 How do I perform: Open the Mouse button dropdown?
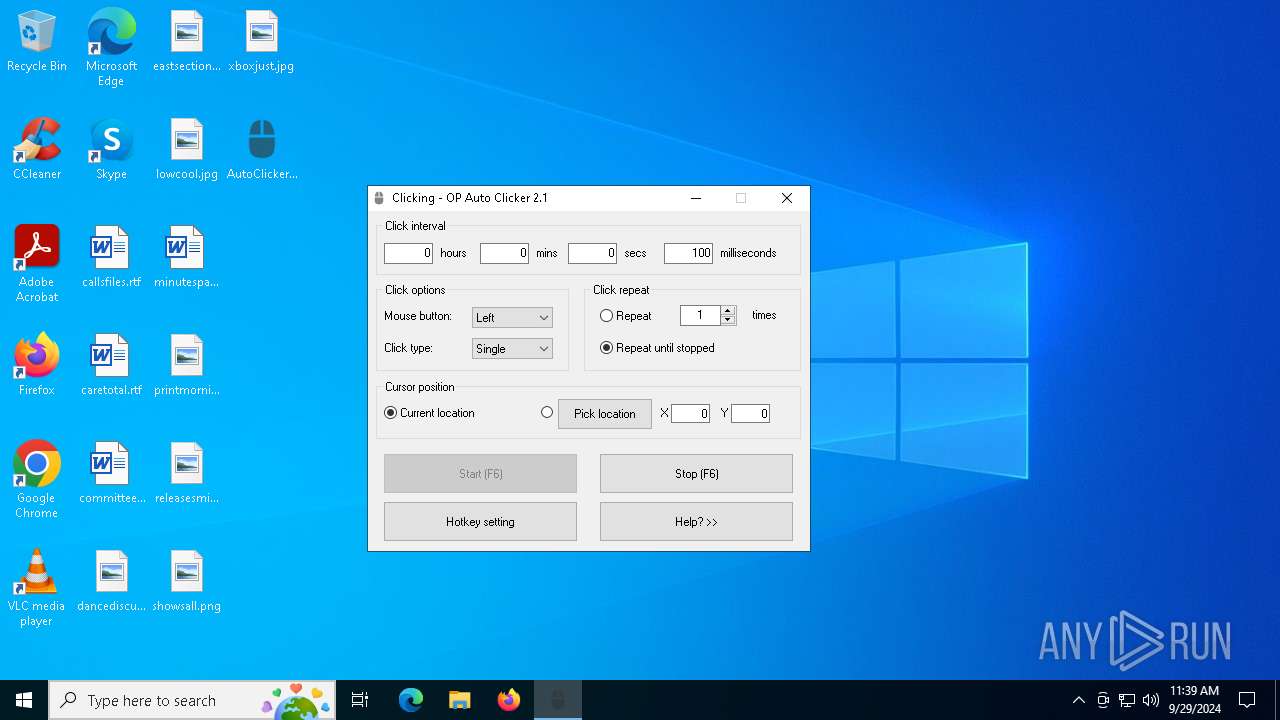click(512, 317)
